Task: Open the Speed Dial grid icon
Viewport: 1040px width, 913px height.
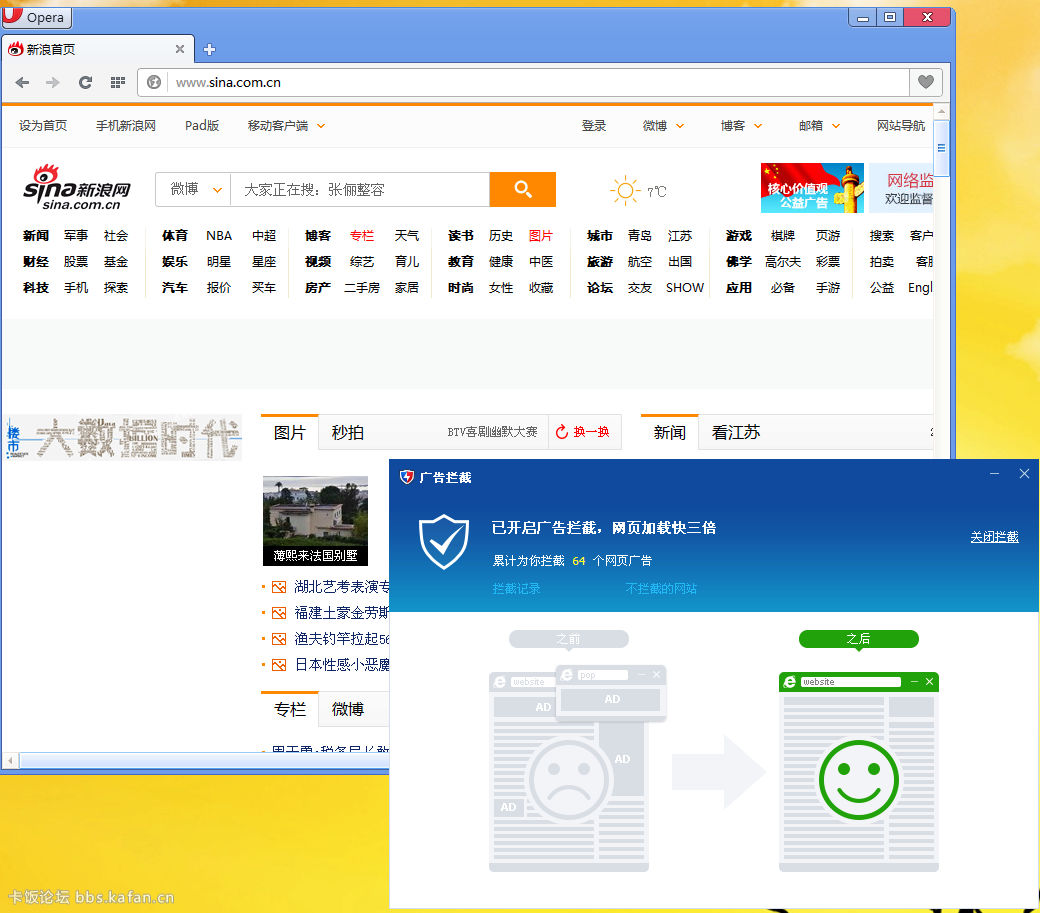Action: pos(117,82)
